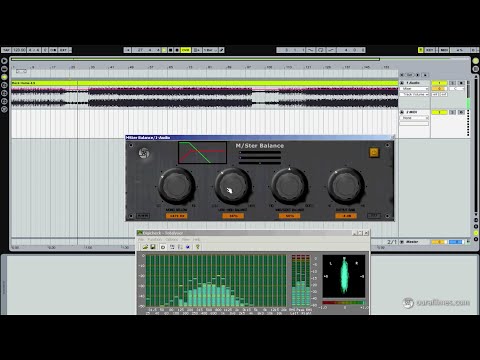
Task: Click the yellow Arrangement View selector
Action: (x=476, y=61)
